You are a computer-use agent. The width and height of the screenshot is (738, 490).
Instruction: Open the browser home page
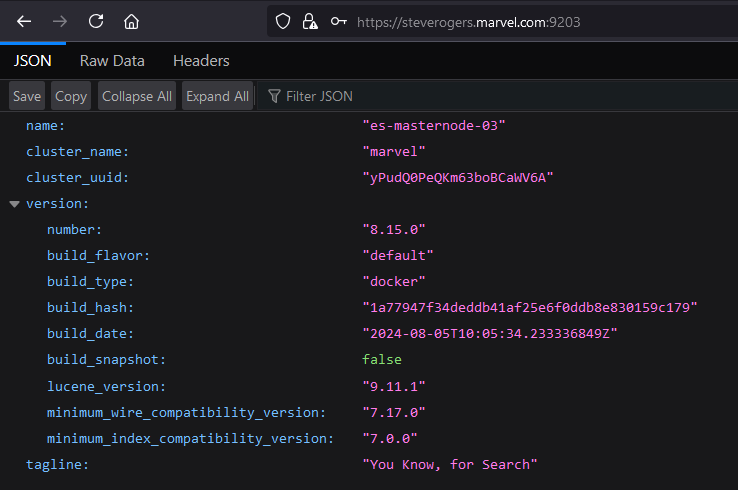point(131,22)
